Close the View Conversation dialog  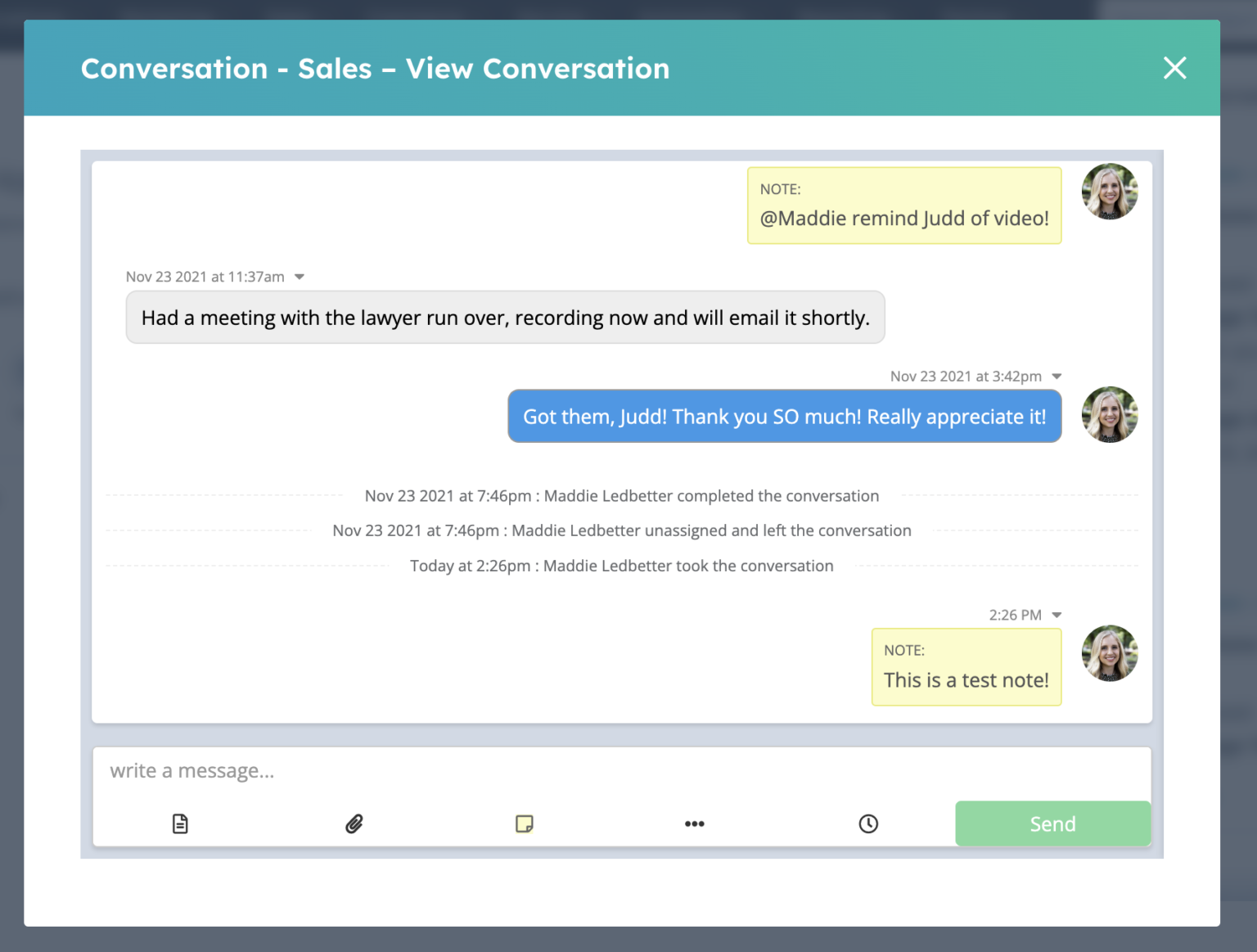[1174, 68]
